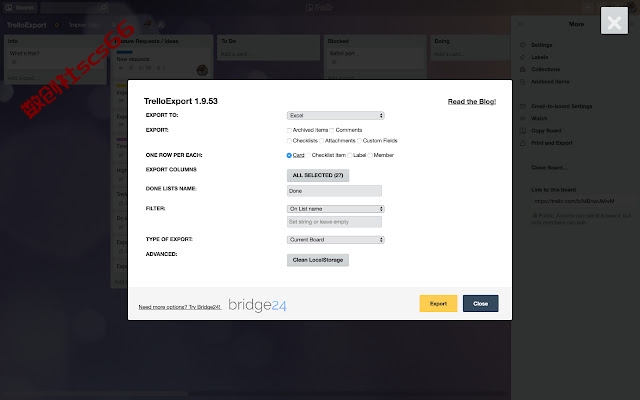Image resolution: width=640 pixels, height=400 pixels.
Task: Click the TrelloExport board title
Action: 27,25
